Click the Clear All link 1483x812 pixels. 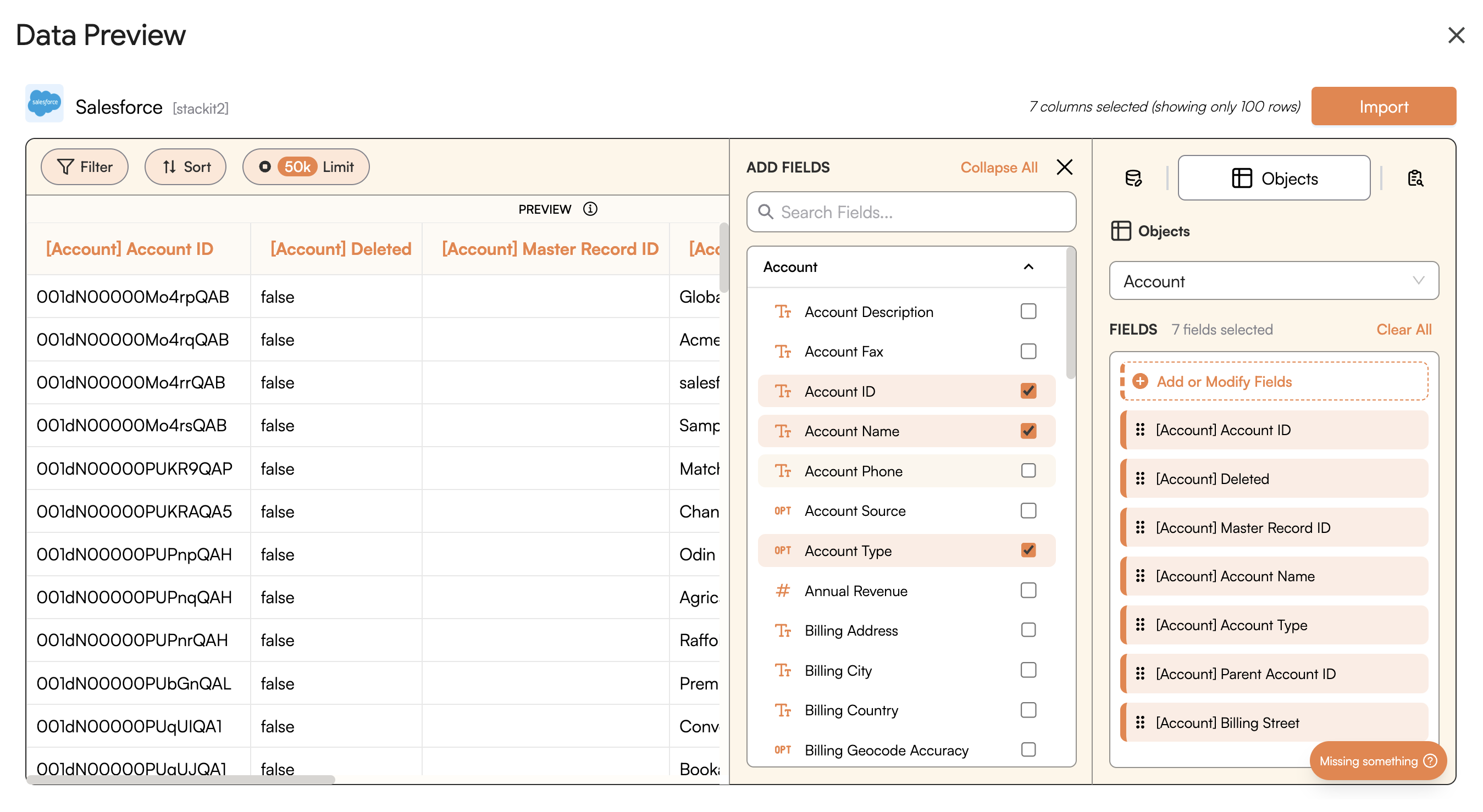click(1403, 330)
